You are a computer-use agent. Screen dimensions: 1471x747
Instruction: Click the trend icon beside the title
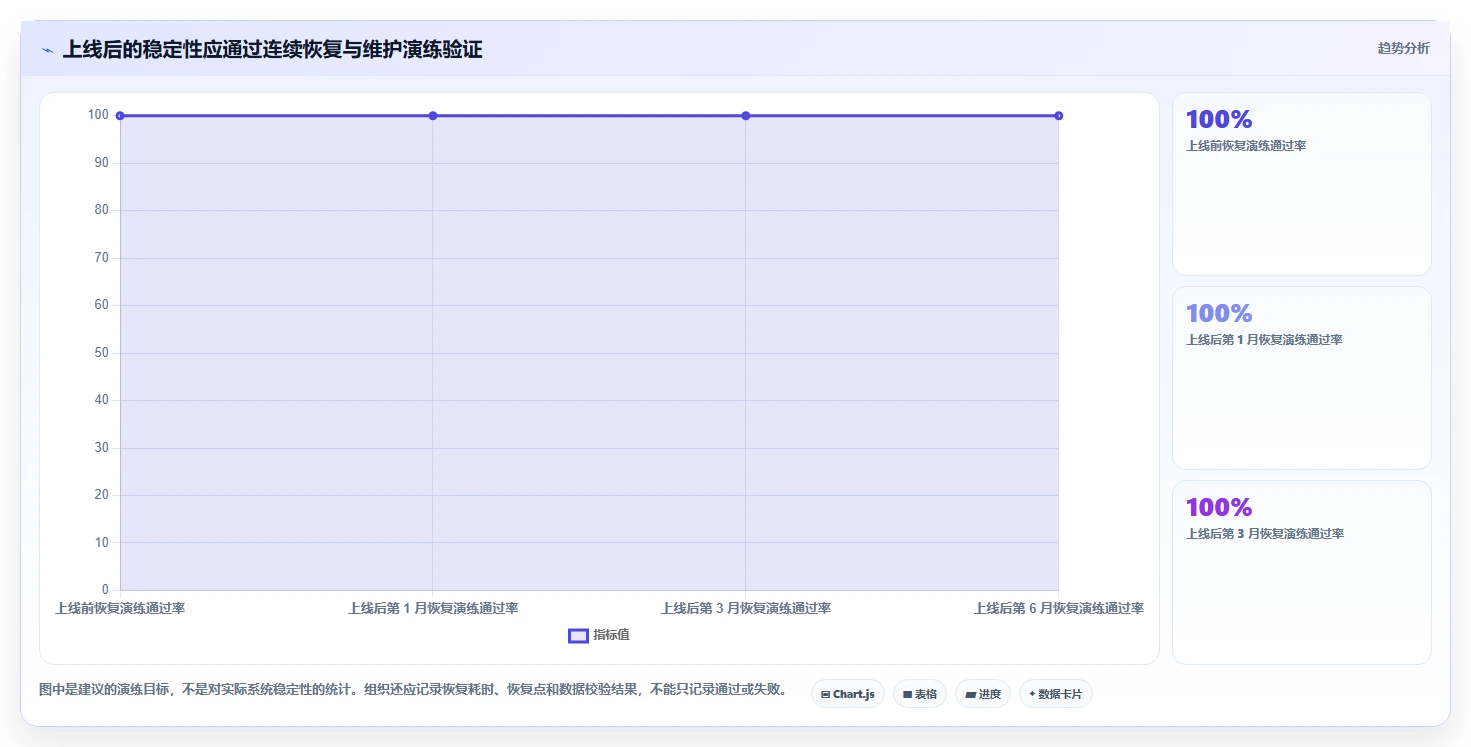point(47,50)
